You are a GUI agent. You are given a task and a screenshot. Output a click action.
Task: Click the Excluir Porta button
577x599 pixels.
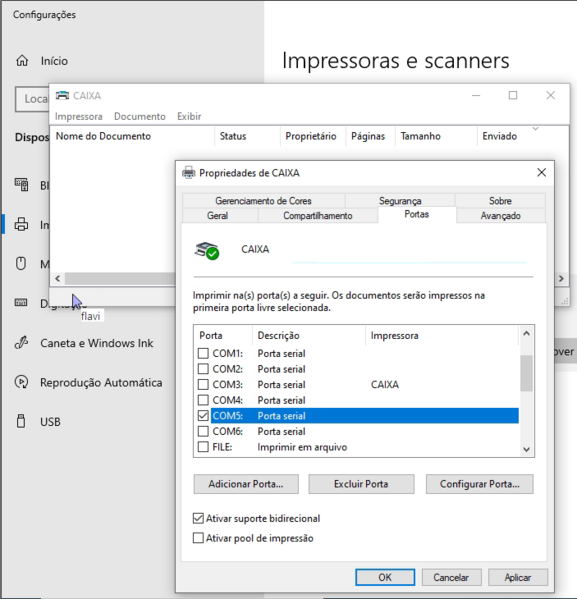(x=361, y=484)
